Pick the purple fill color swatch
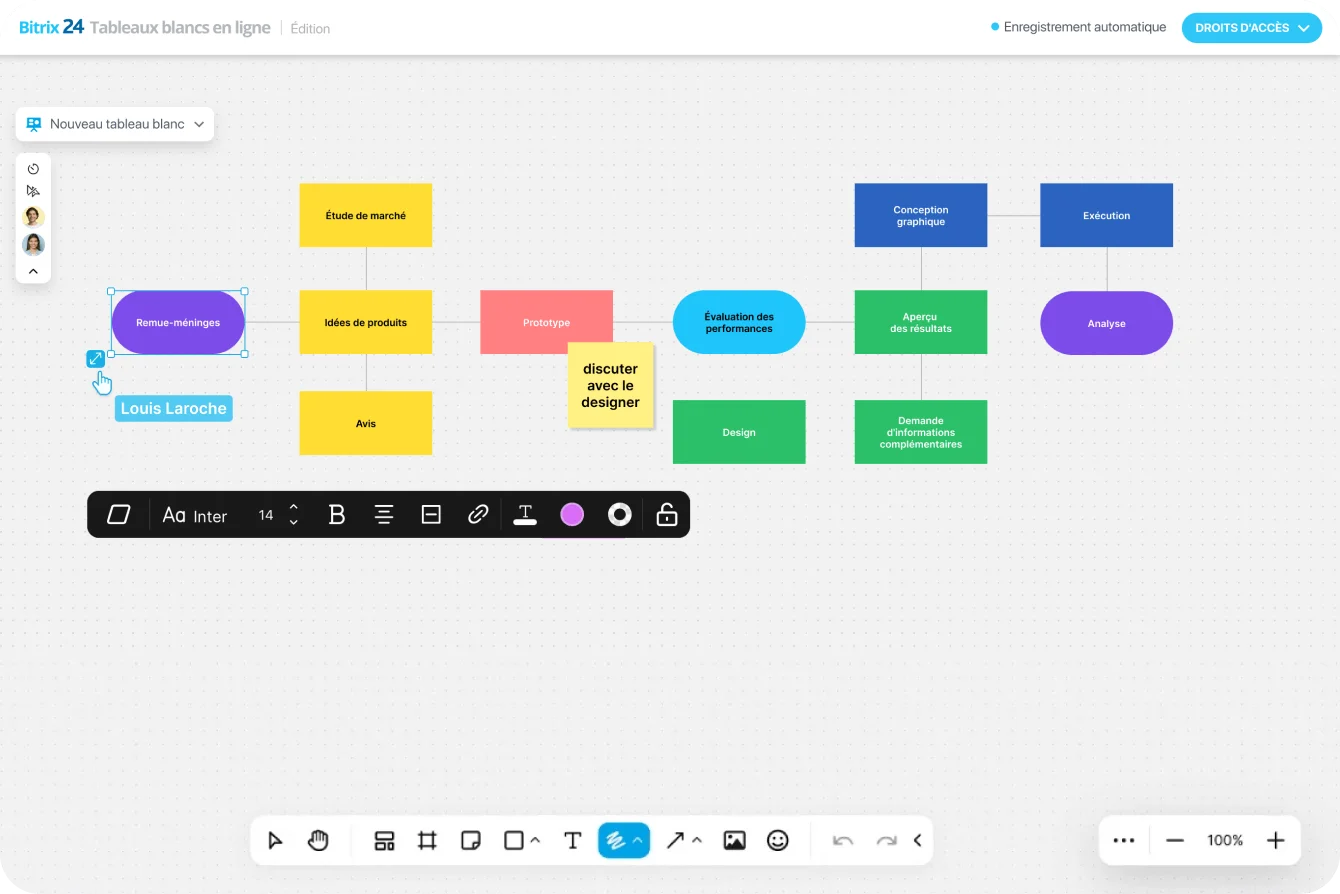The width and height of the screenshot is (1340, 894). (572, 514)
